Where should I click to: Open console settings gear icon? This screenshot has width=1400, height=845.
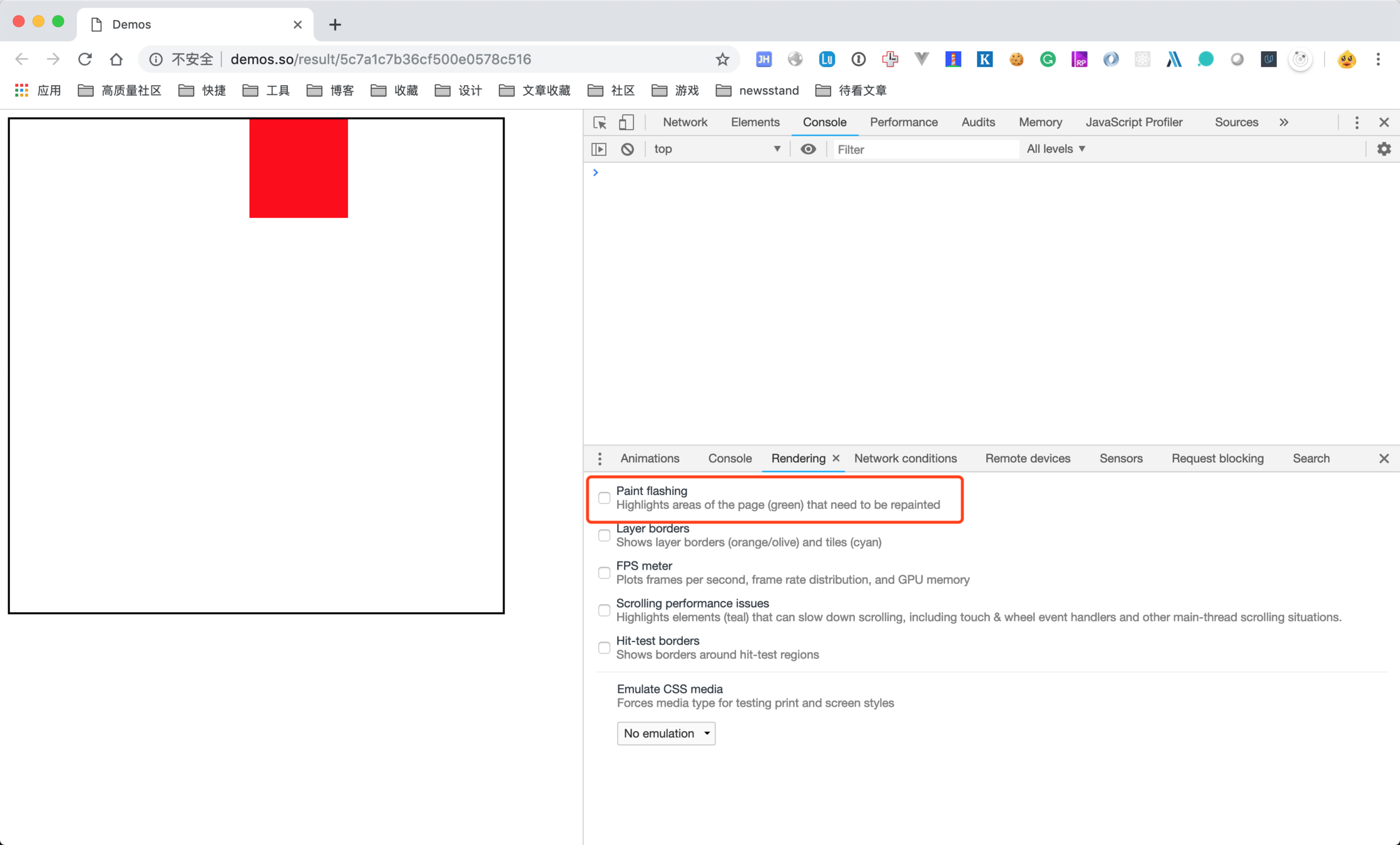(1384, 149)
